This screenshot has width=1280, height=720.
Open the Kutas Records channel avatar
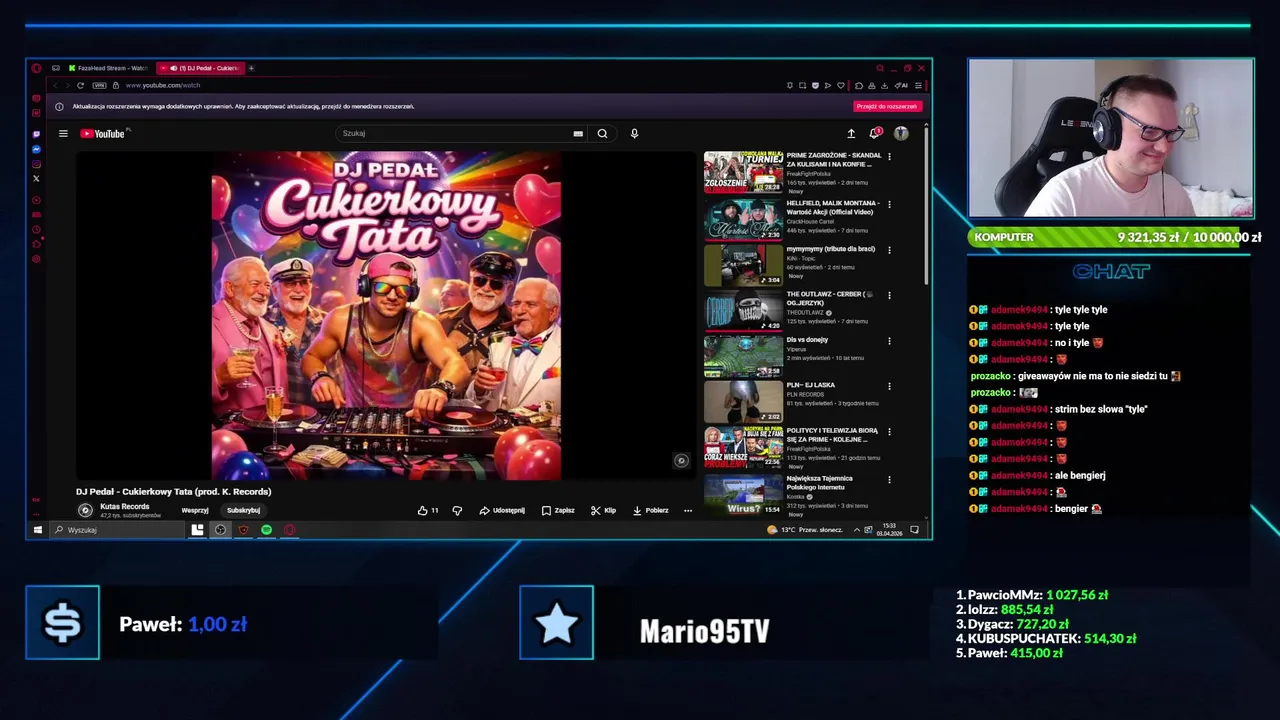(85, 510)
